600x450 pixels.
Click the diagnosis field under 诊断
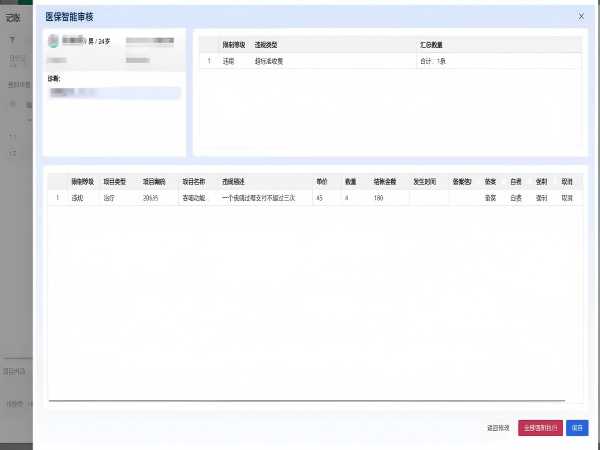point(114,93)
